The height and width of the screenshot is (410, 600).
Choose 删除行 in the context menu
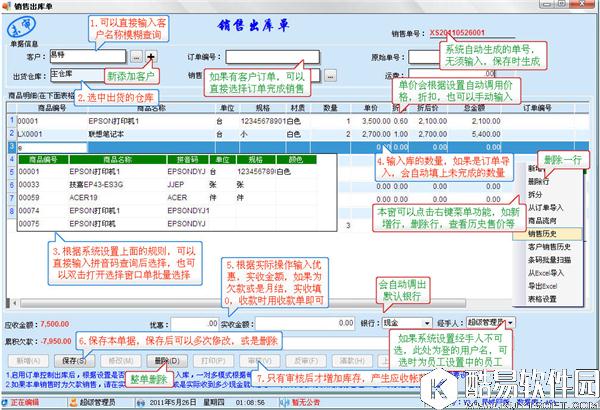(x=538, y=181)
